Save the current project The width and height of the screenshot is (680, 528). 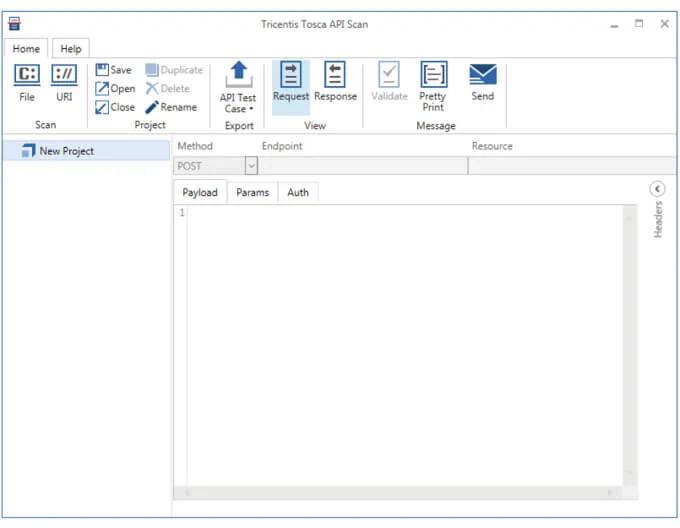tap(113, 70)
